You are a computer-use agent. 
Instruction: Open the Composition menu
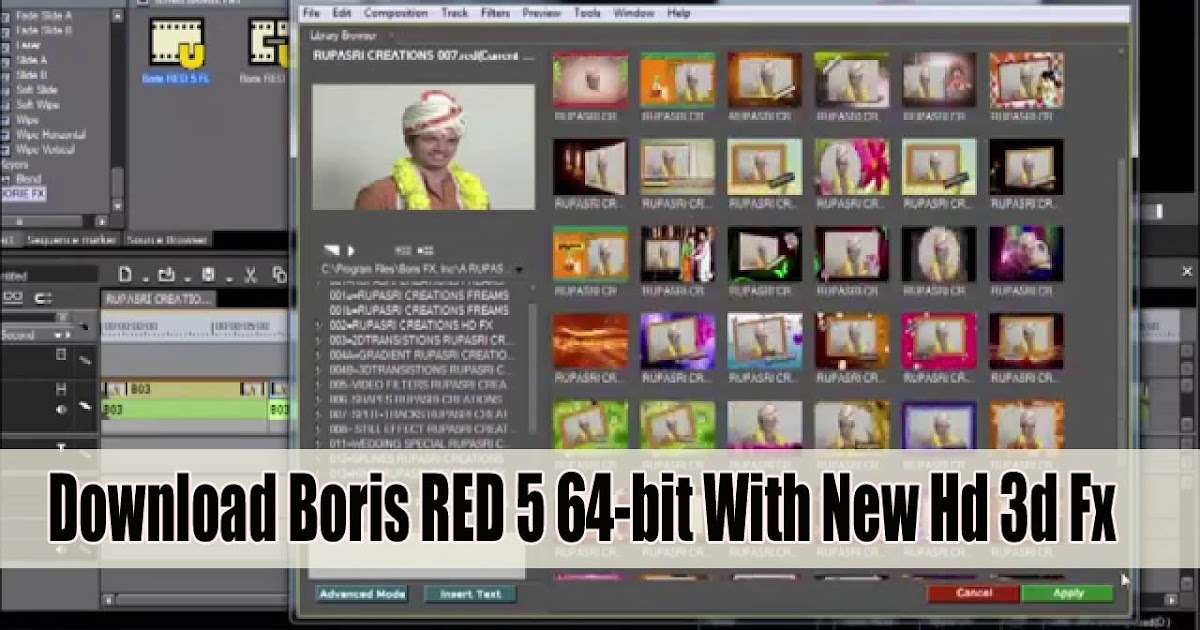395,13
